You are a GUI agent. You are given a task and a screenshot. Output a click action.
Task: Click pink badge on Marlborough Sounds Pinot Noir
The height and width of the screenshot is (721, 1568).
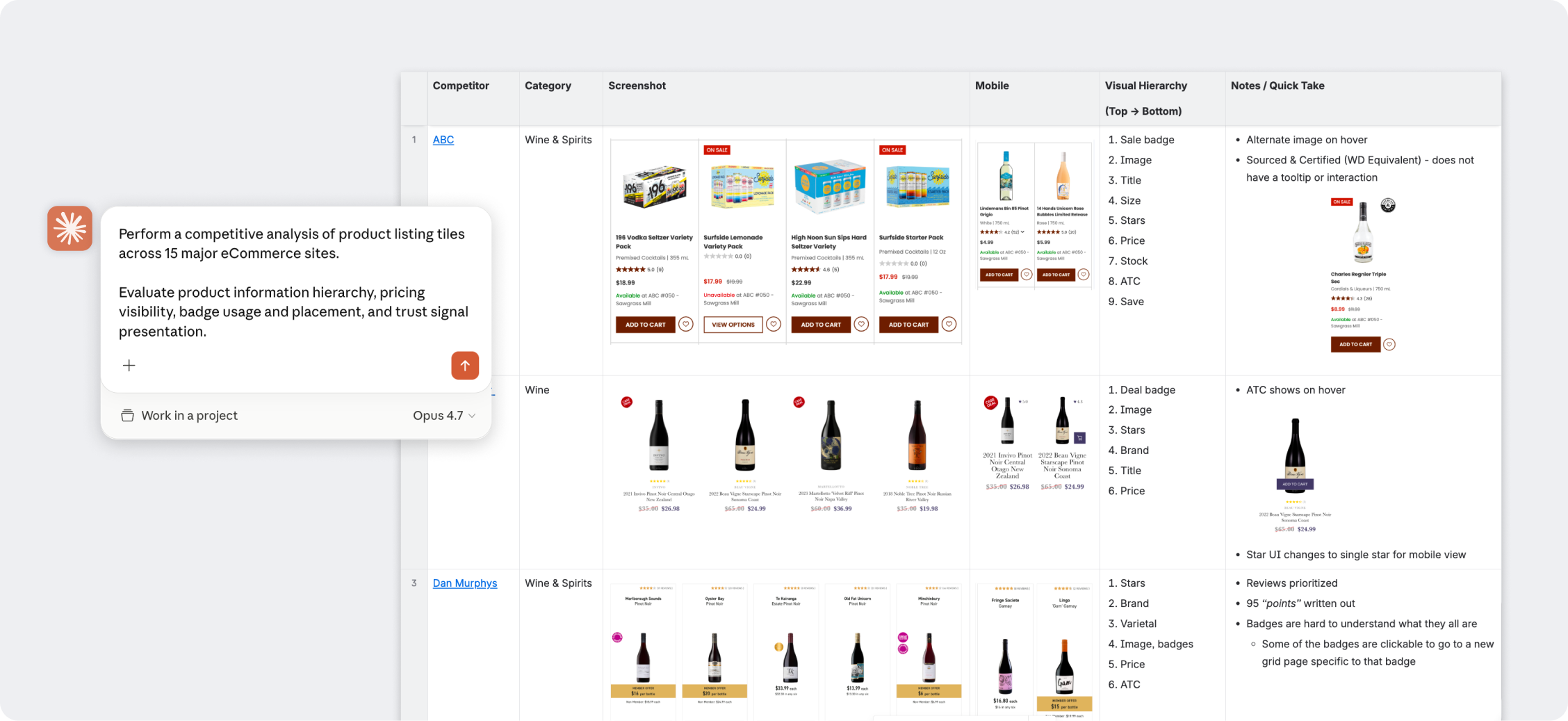(617, 638)
